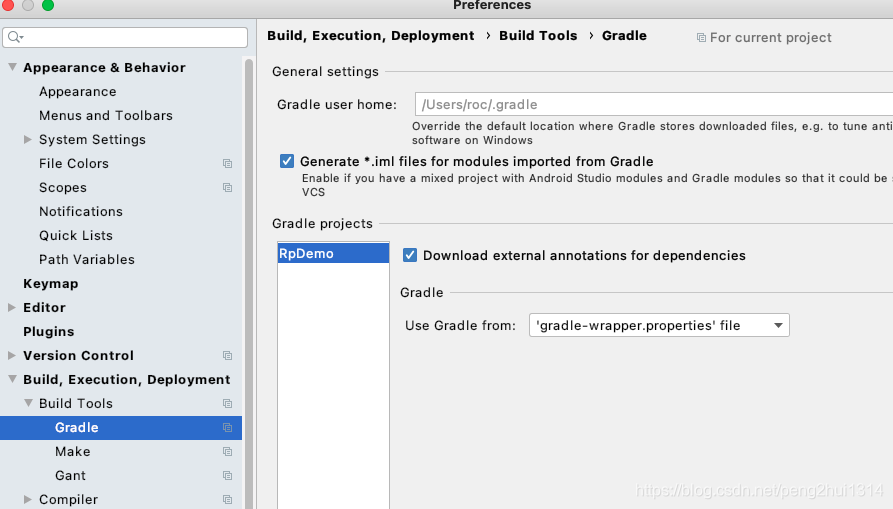This screenshot has width=893, height=509.
Task: Collapse the Build Tools node
Action: [27, 403]
